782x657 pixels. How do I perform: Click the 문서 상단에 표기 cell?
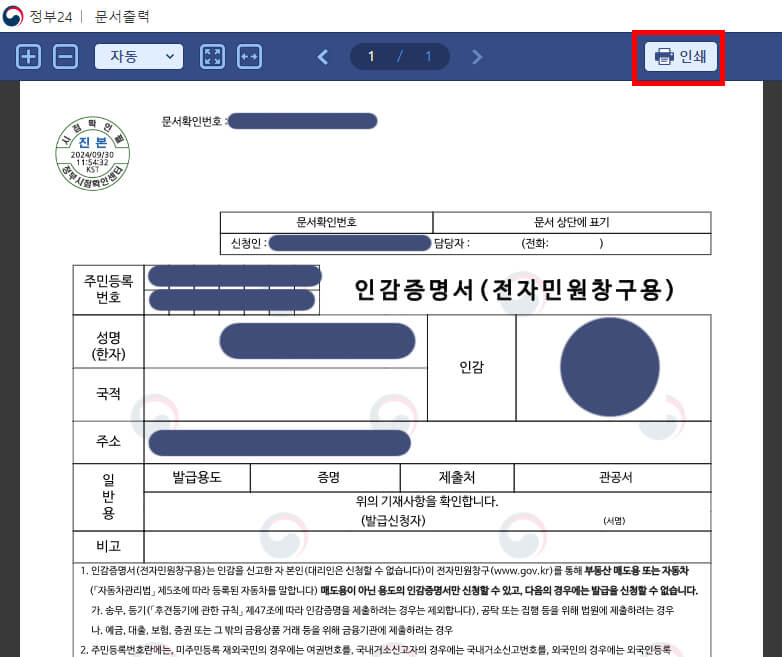point(572,222)
